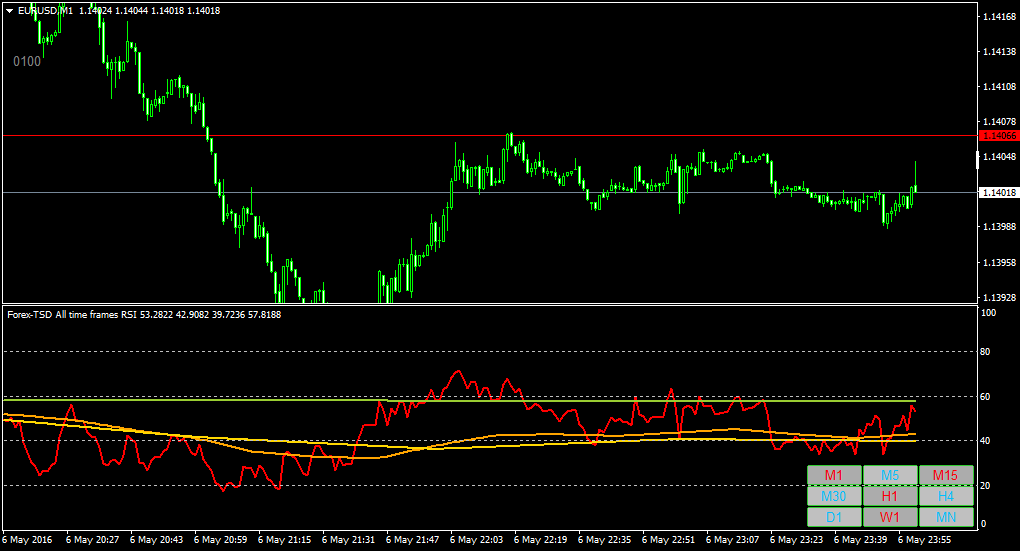Image resolution: width=1020 pixels, height=551 pixels.
Task: Select the MN timeframe button
Action: tap(946, 517)
